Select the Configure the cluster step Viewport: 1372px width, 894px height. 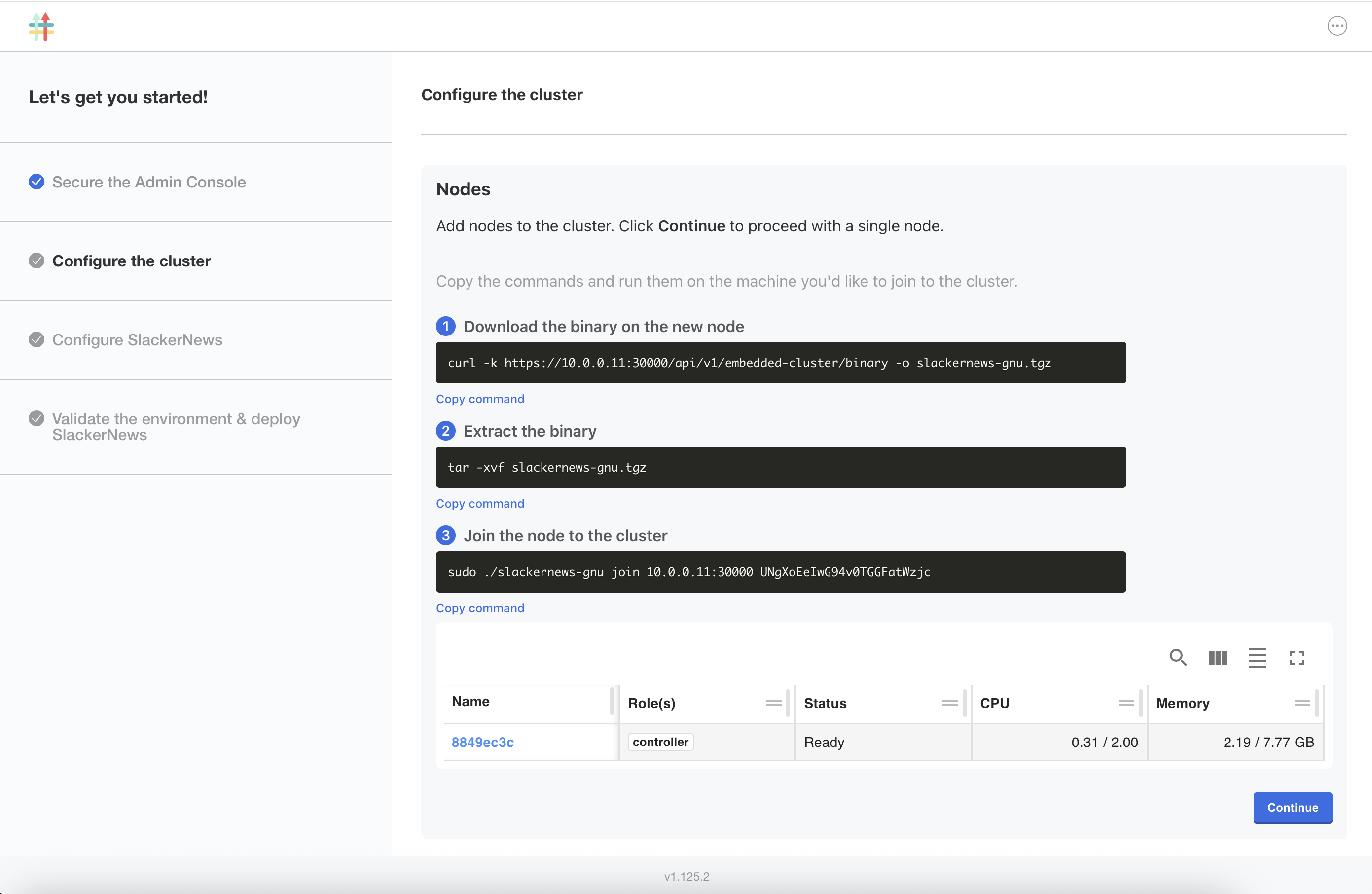point(131,261)
